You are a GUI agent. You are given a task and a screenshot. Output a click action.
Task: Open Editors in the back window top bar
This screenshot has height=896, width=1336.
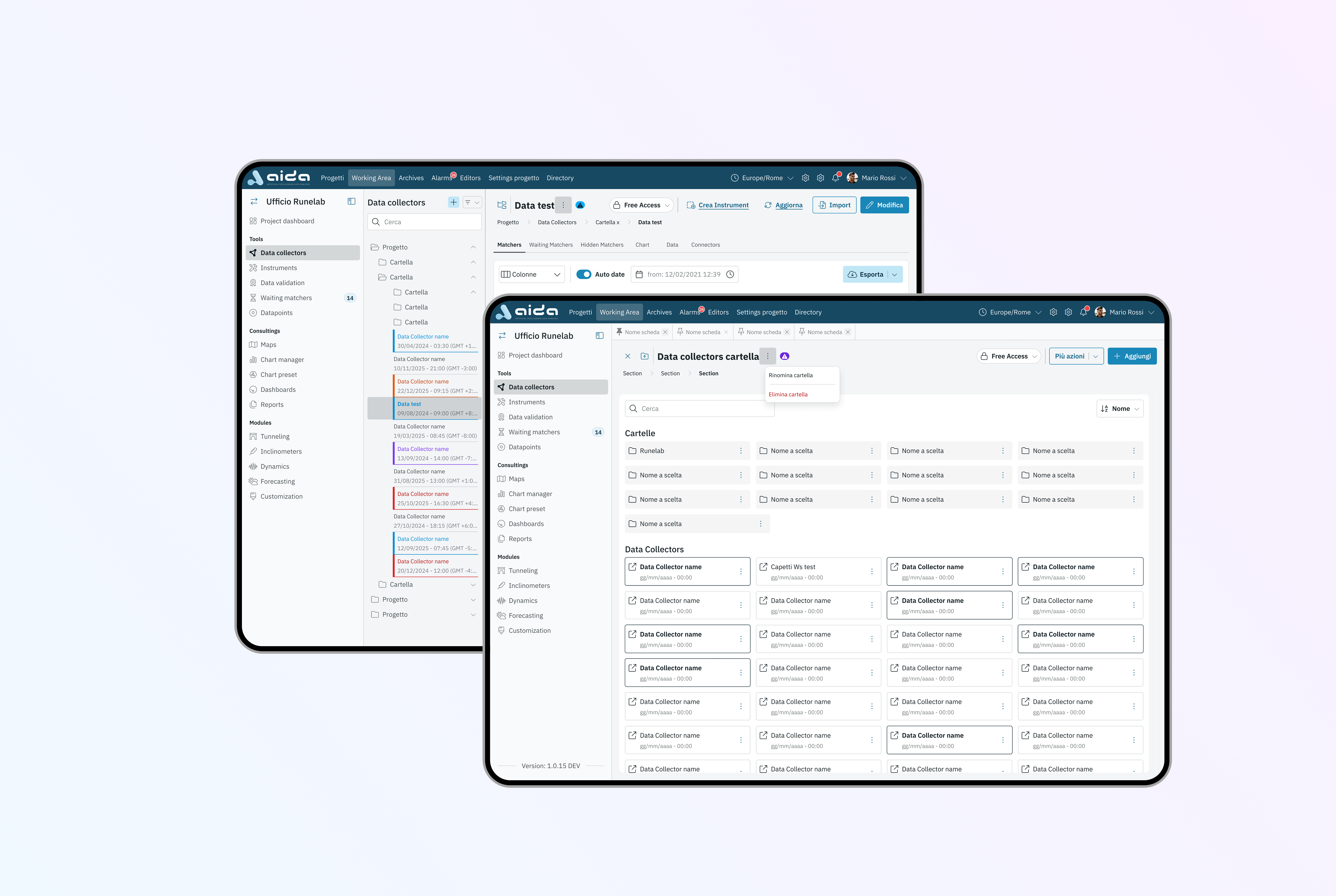pyautogui.click(x=470, y=178)
